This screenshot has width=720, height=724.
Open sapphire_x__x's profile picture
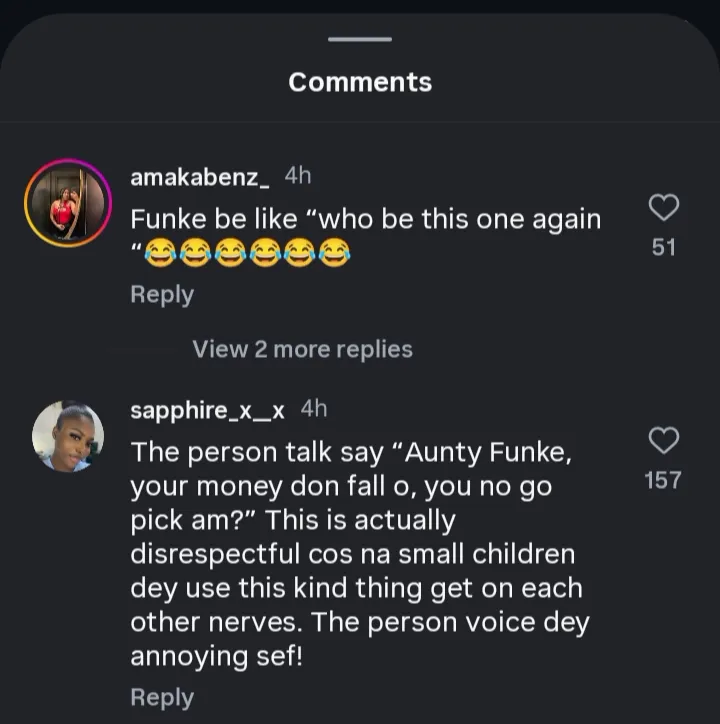coord(67,437)
